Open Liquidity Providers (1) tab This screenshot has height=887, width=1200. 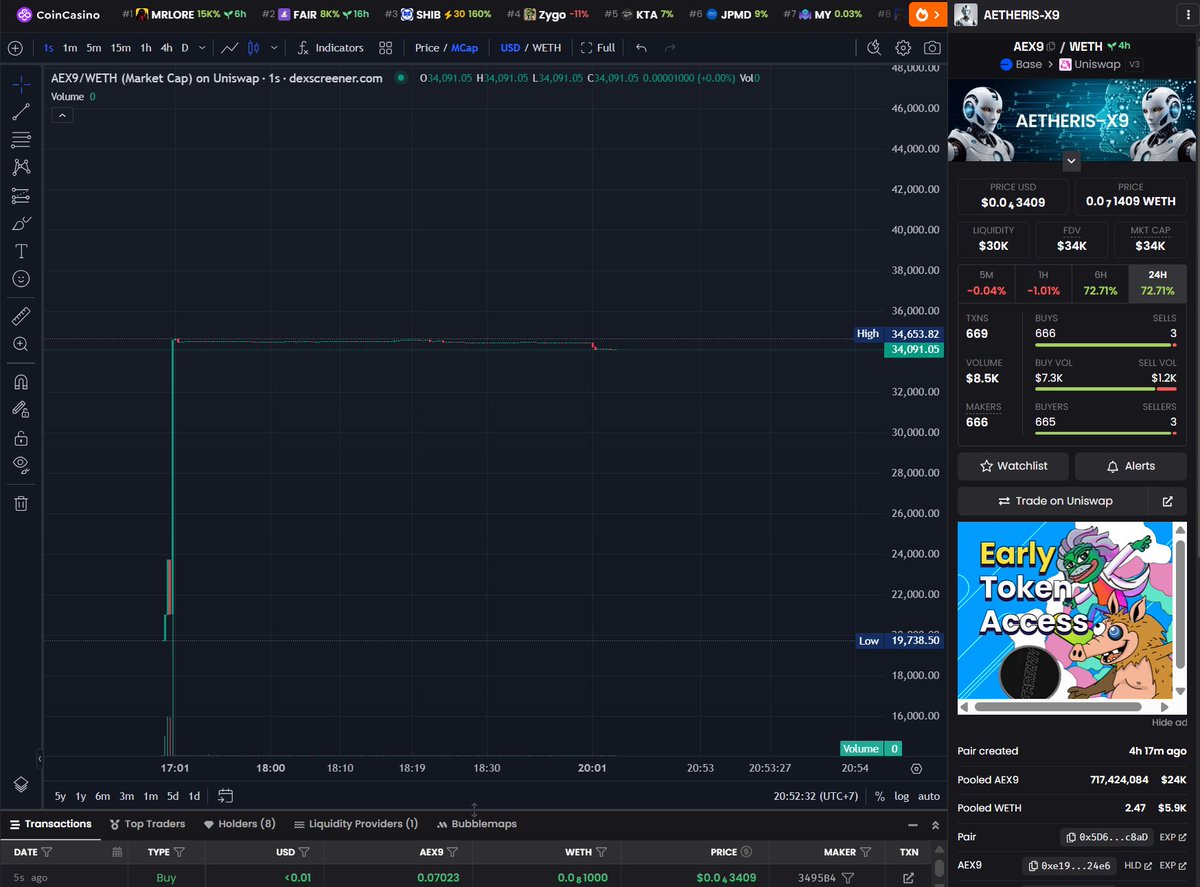pos(356,824)
